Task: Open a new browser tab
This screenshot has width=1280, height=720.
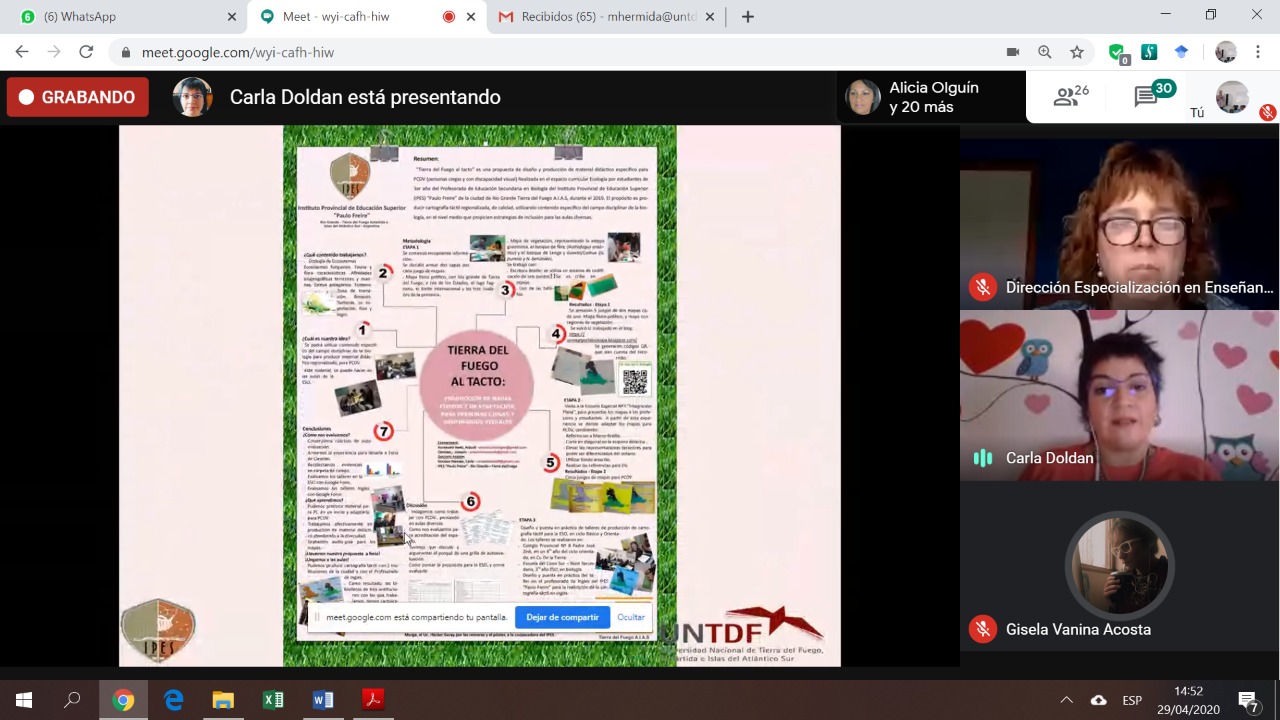Action: pyautogui.click(x=747, y=17)
